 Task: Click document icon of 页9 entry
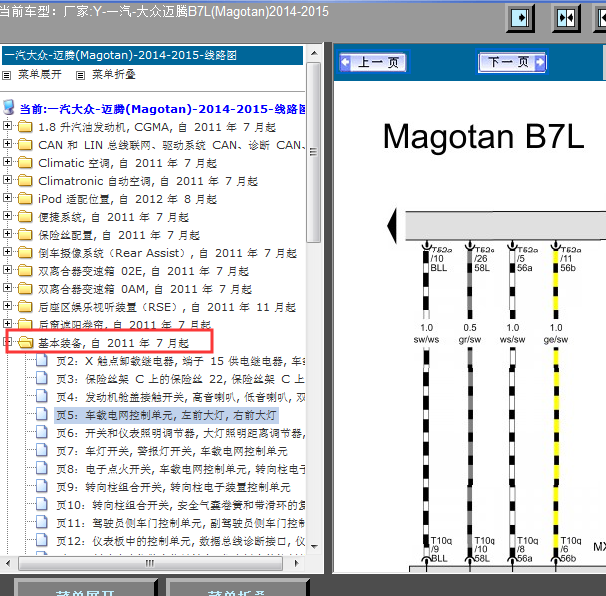click(x=42, y=486)
